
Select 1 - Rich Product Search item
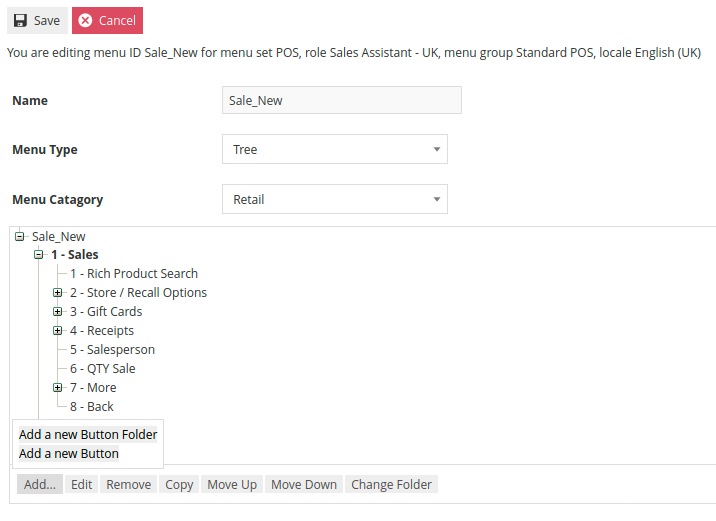[x=134, y=274]
